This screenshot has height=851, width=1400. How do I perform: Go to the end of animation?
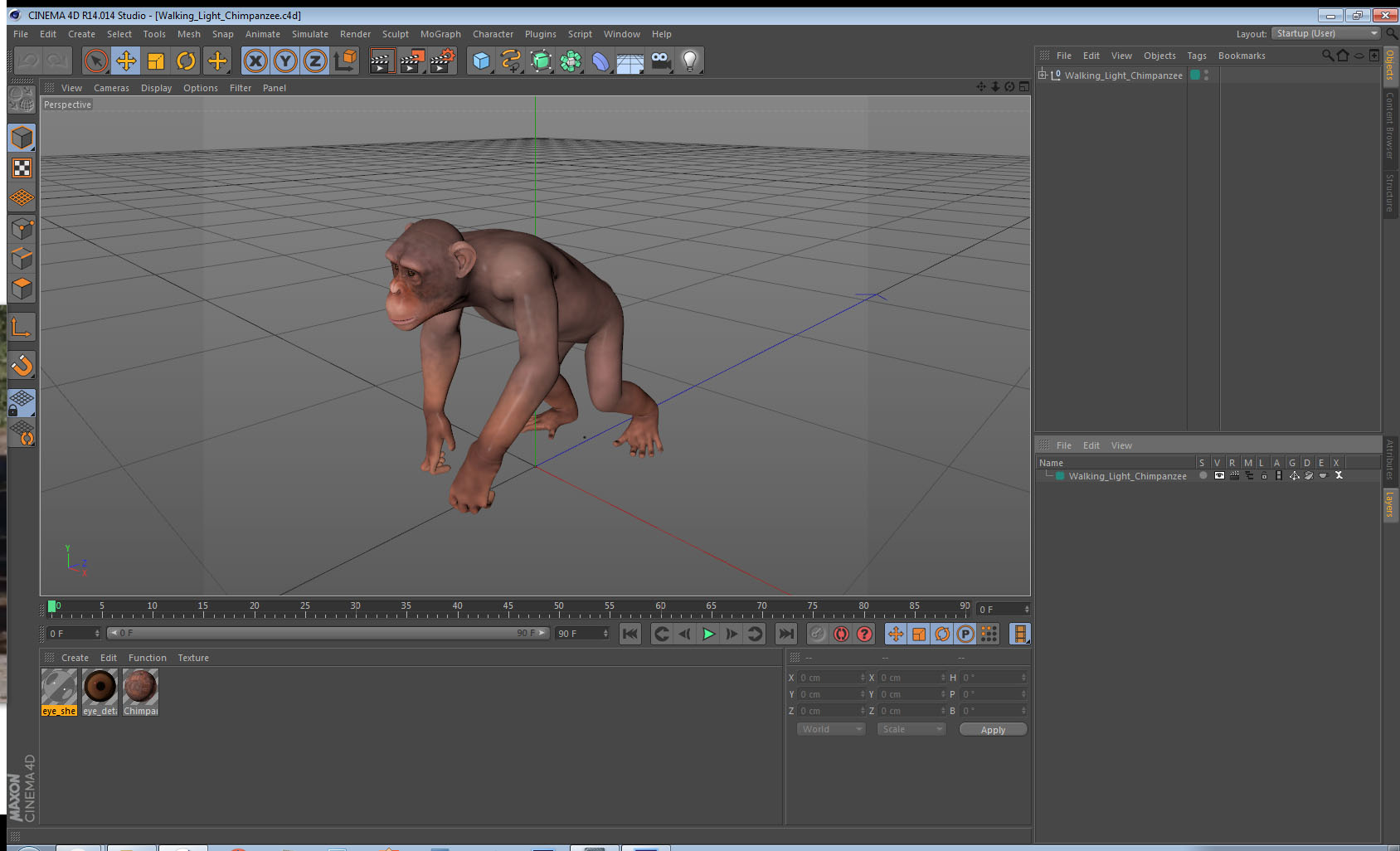pyautogui.click(x=785, y=634)
